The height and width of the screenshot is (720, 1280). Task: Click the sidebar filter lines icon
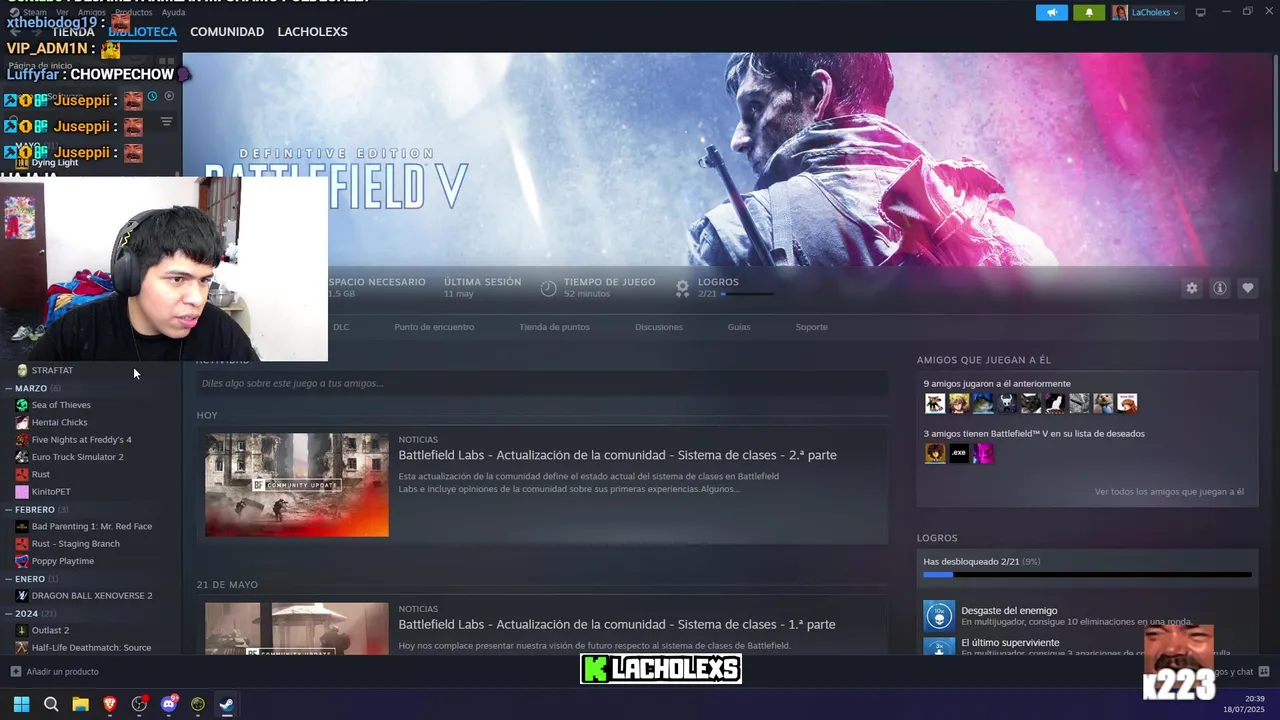tap(167, 122)
